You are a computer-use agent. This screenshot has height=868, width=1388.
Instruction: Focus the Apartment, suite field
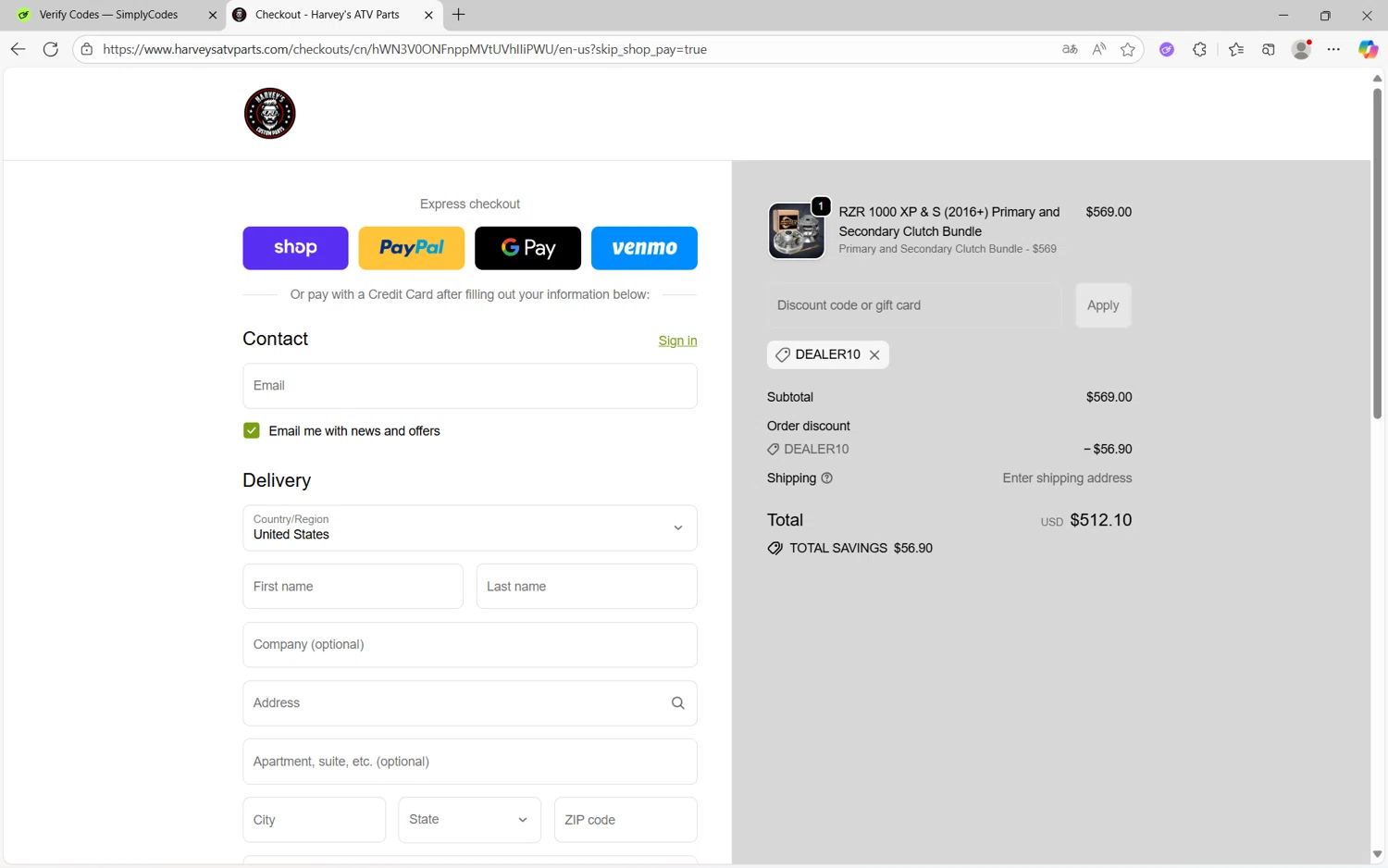pos(470,762)
